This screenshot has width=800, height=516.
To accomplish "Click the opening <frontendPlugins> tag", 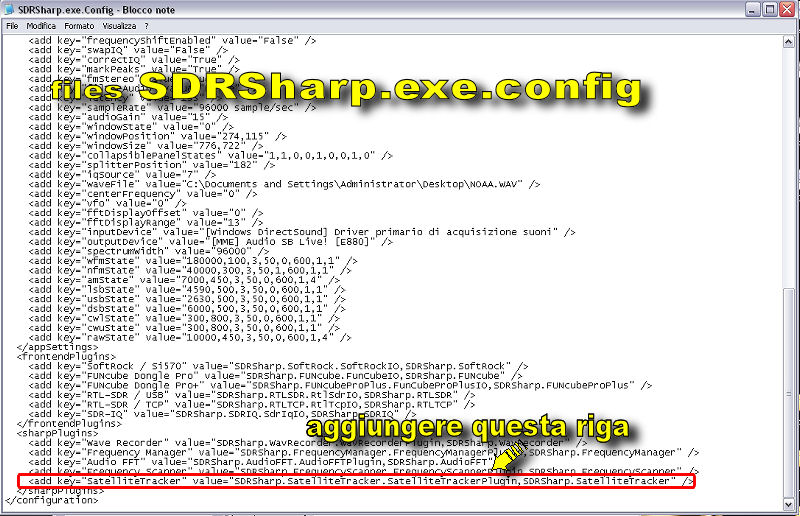I will click(x=66, y=357).
